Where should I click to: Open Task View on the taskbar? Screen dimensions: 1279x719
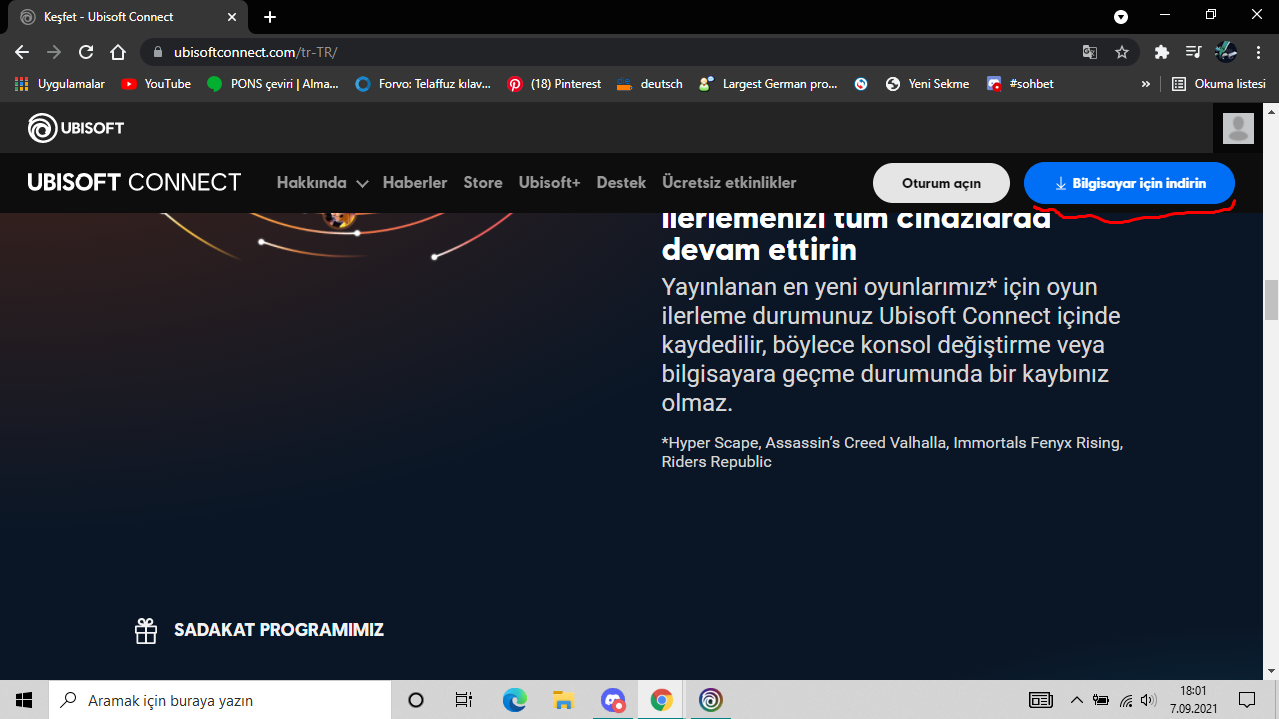pyautogui.click(x=464, y=700)
